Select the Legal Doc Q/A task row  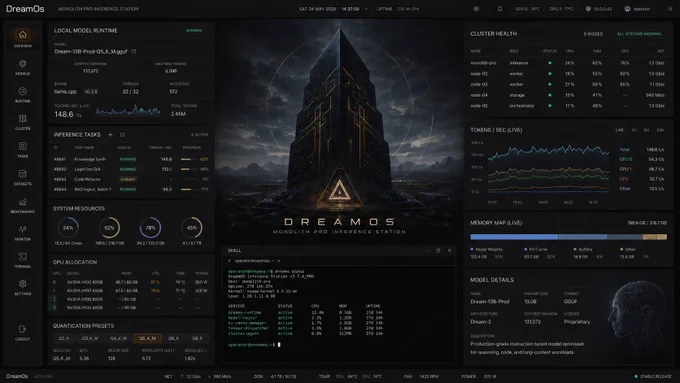tap(131, 169)
